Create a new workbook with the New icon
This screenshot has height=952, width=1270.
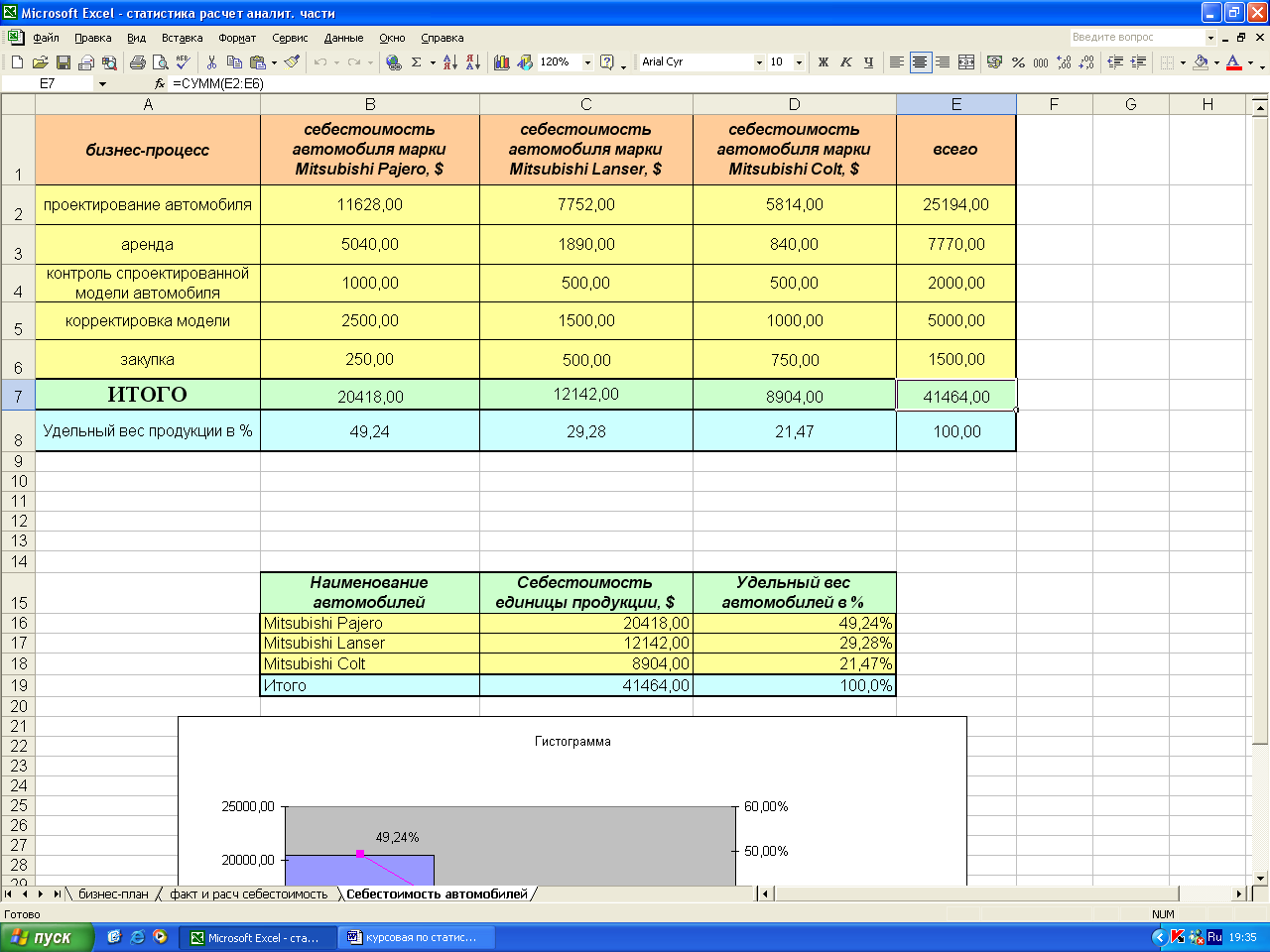(17, 62)
